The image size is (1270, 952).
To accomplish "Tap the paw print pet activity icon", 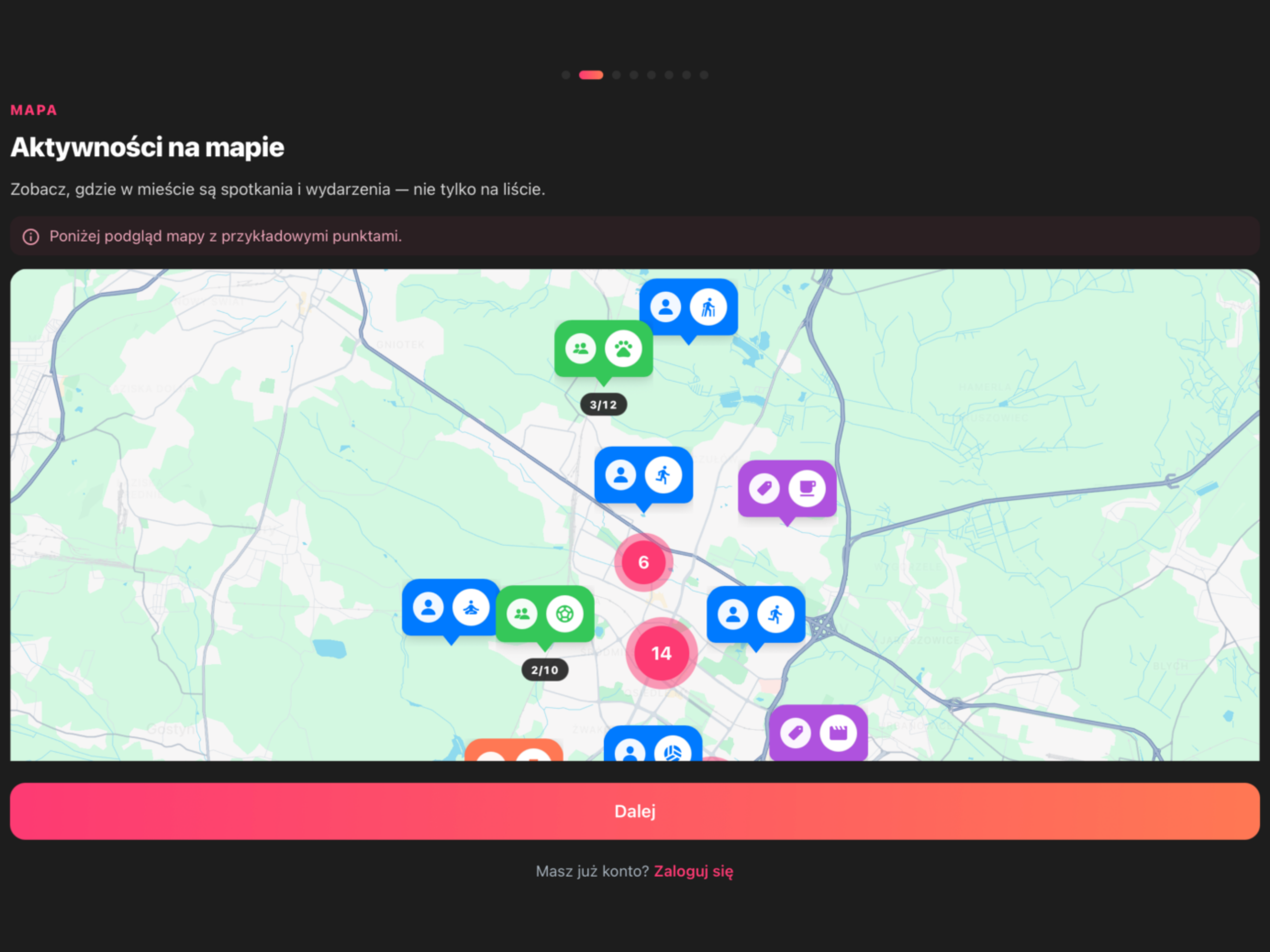I will click(623, 348).
